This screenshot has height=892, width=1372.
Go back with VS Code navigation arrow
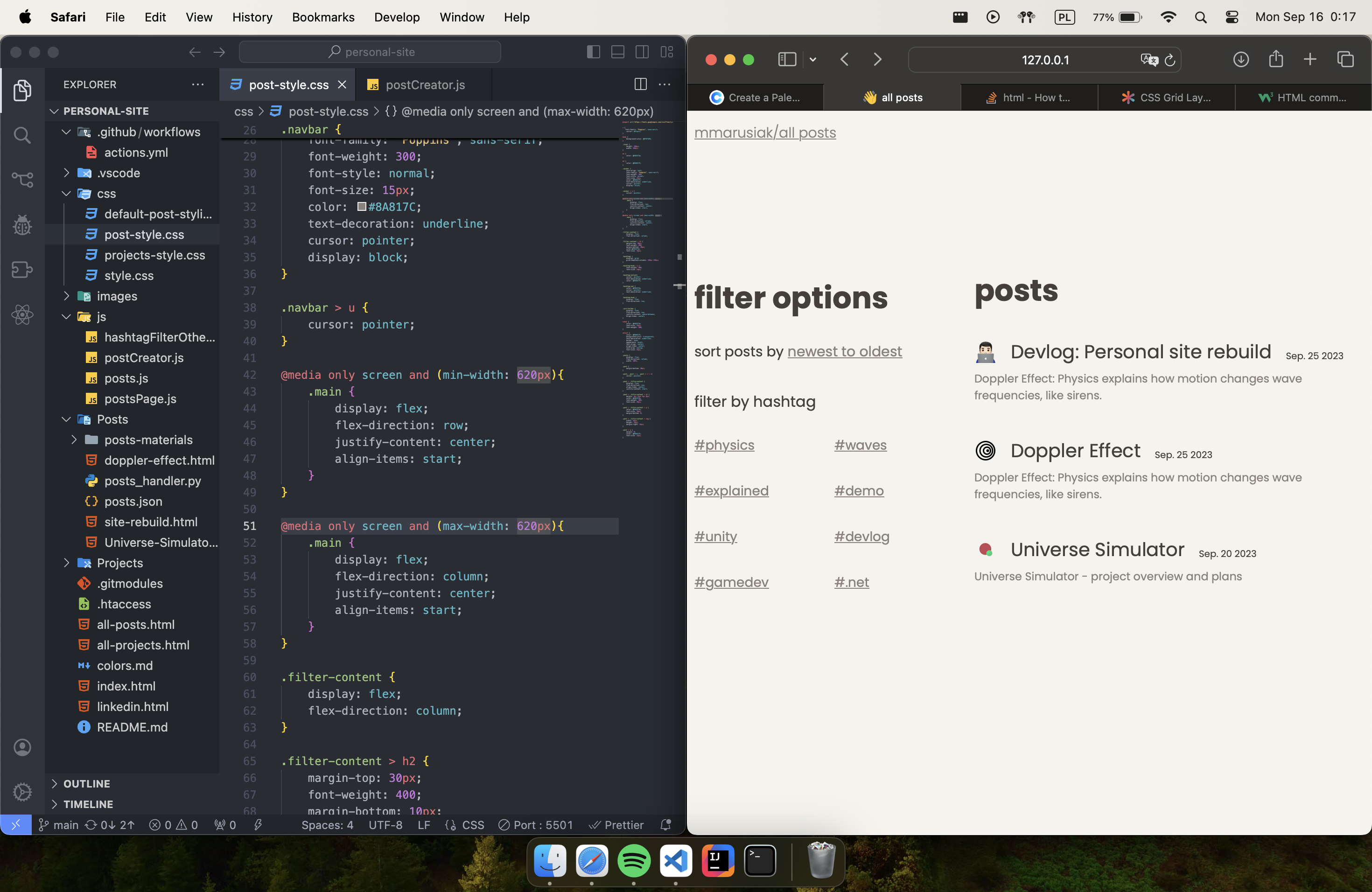195,52
